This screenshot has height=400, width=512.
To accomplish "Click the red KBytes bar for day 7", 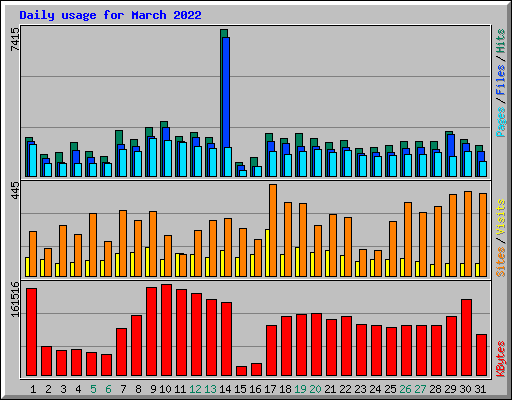I will pyautogui.click(x=121, y=352).
